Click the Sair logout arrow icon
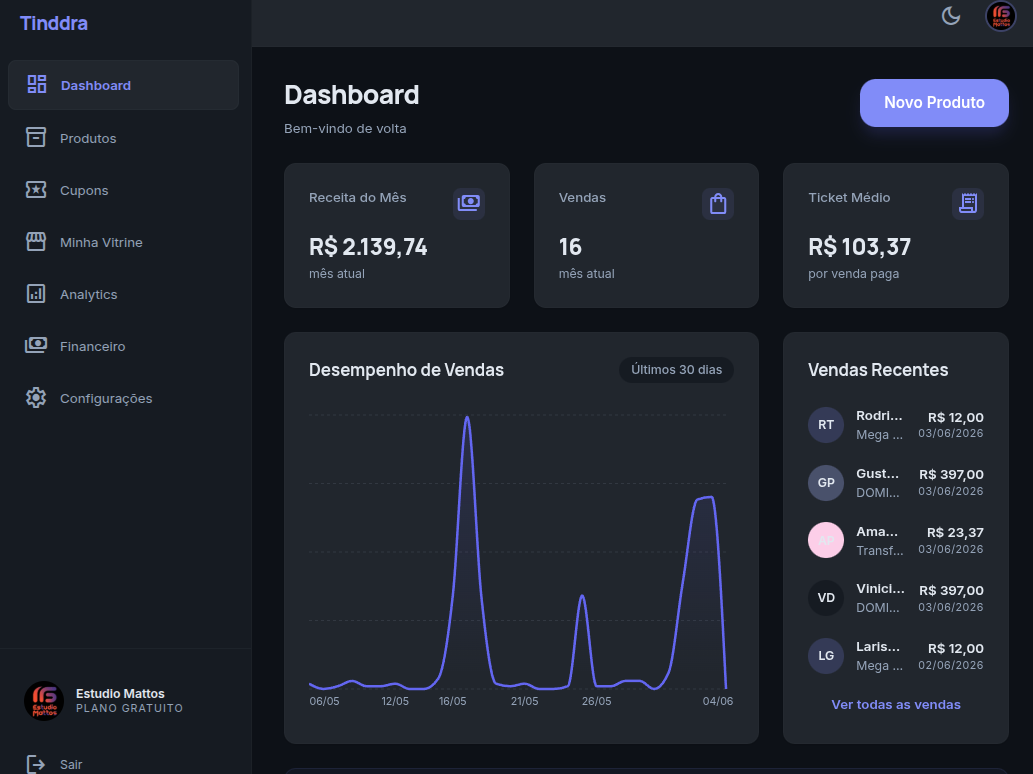The width and height of the screenshot is (1033, 774). 36,764
